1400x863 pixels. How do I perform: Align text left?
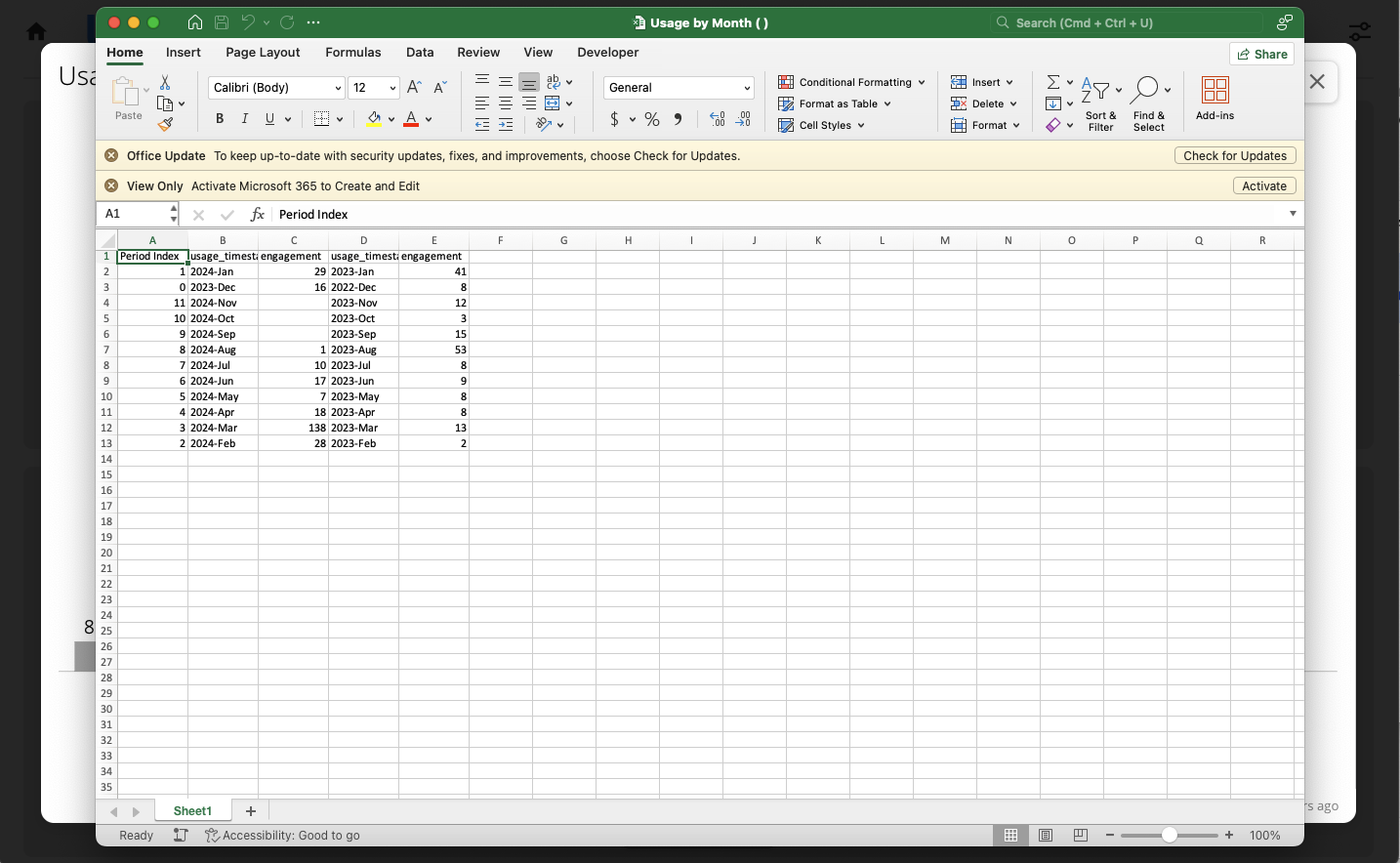[482, 103]
